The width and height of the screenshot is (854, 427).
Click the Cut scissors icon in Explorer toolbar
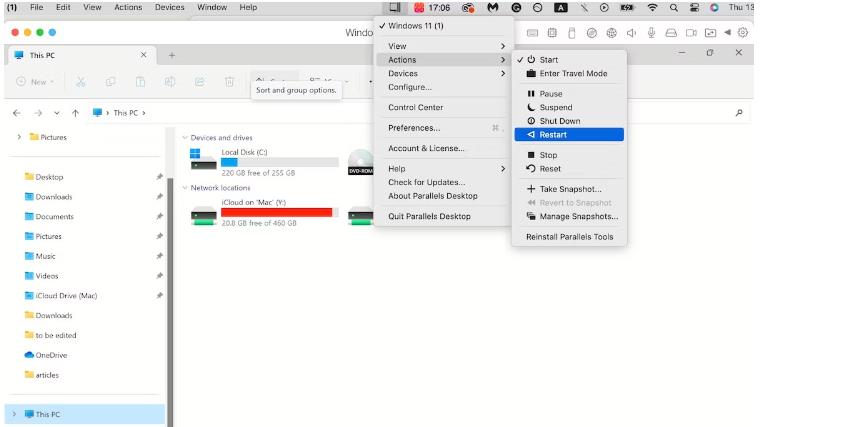click(81, 82)
